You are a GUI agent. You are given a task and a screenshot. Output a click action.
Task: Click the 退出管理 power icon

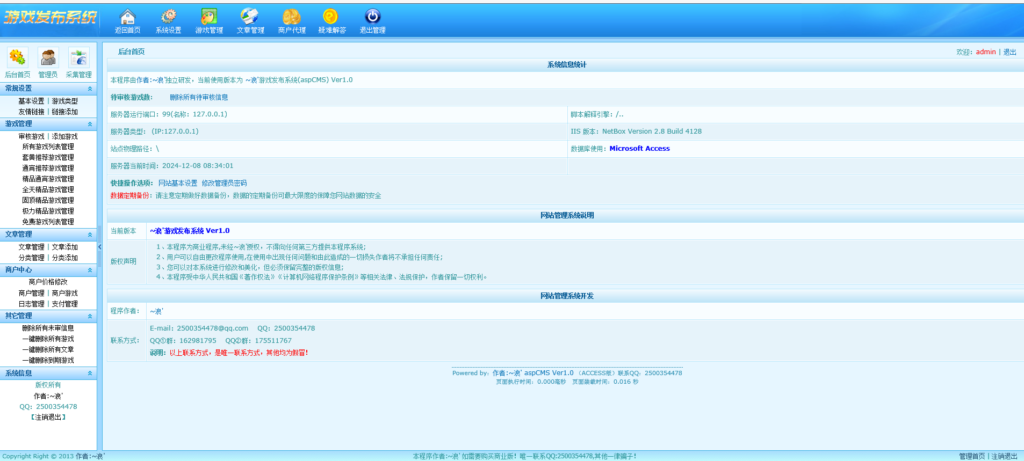[x=372, y=17]
